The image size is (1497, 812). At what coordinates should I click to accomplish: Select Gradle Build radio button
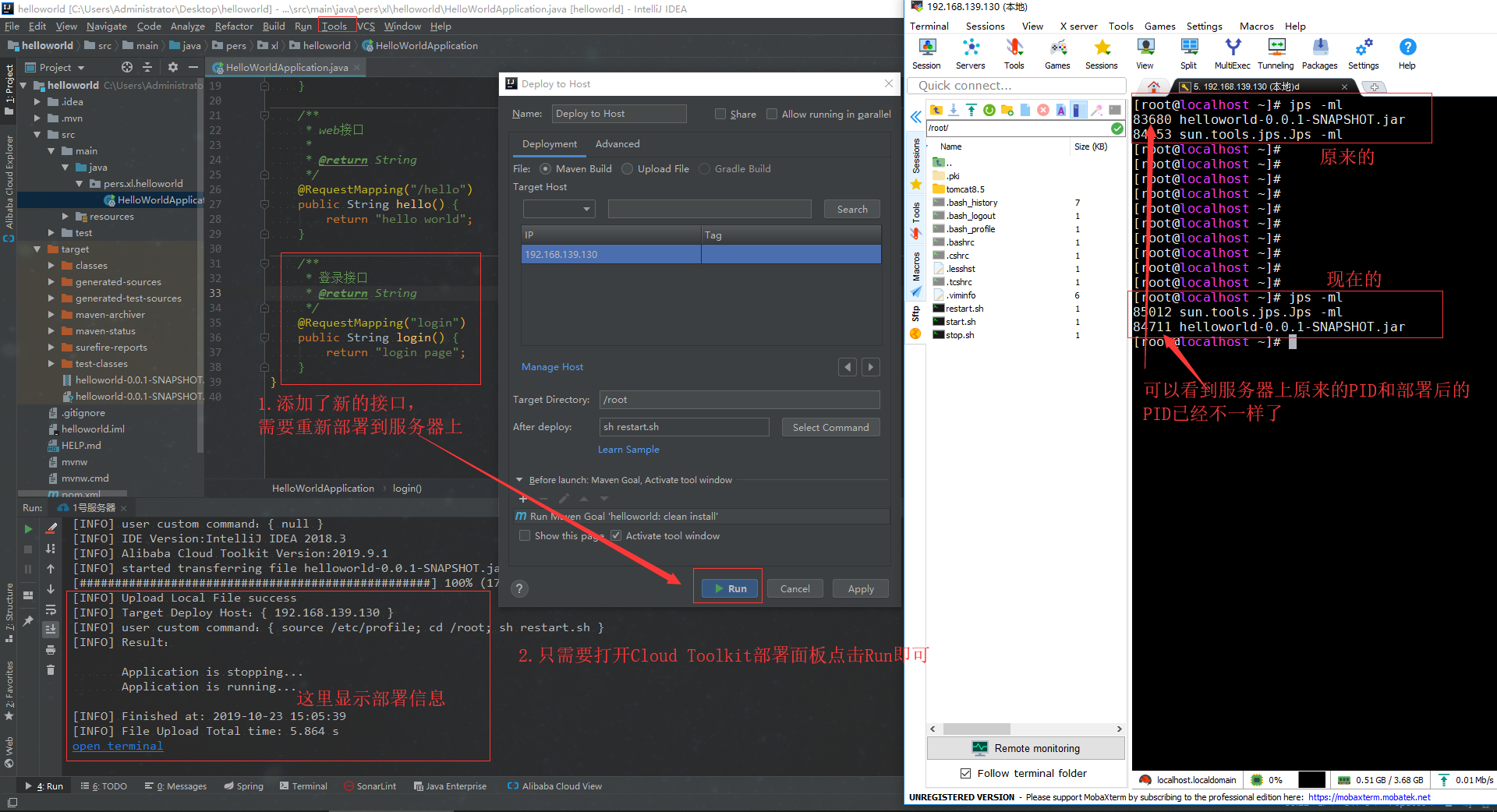704,168
